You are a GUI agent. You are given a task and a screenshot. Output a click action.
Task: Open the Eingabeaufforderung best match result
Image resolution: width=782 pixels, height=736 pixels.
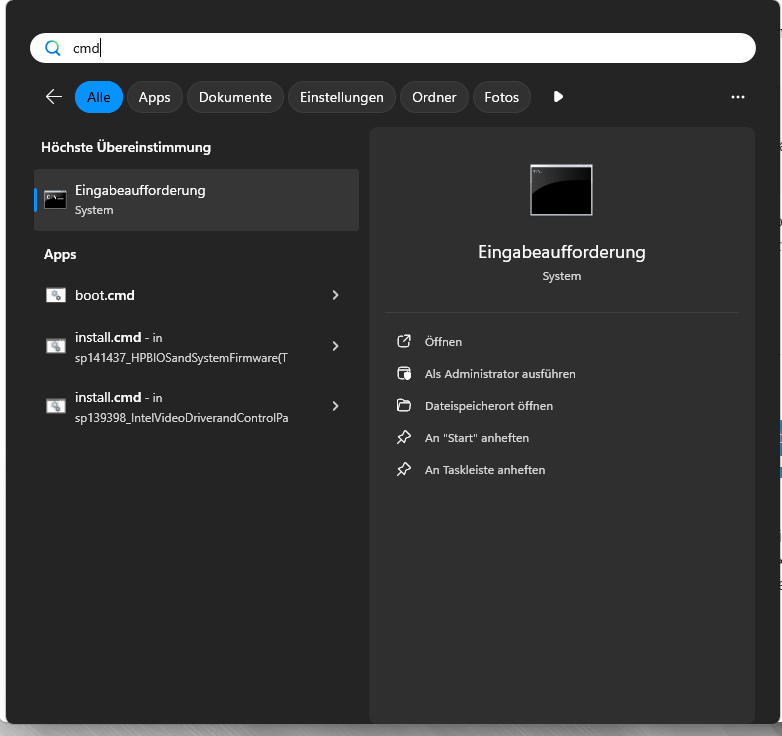(x=196, y=199)
